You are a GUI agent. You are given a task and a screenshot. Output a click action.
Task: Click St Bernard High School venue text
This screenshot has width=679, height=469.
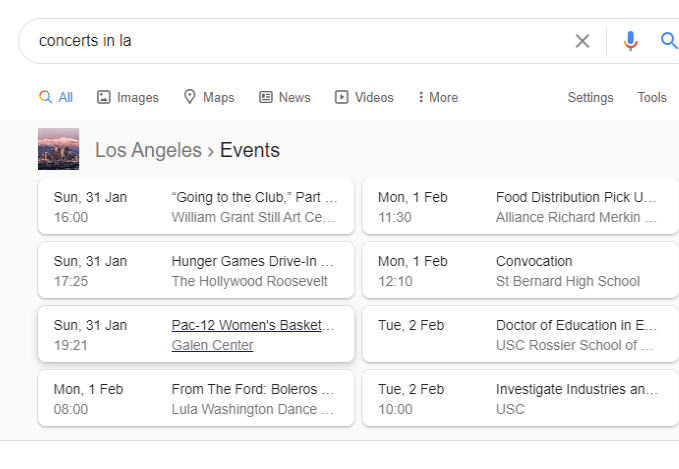coord(568,281)
